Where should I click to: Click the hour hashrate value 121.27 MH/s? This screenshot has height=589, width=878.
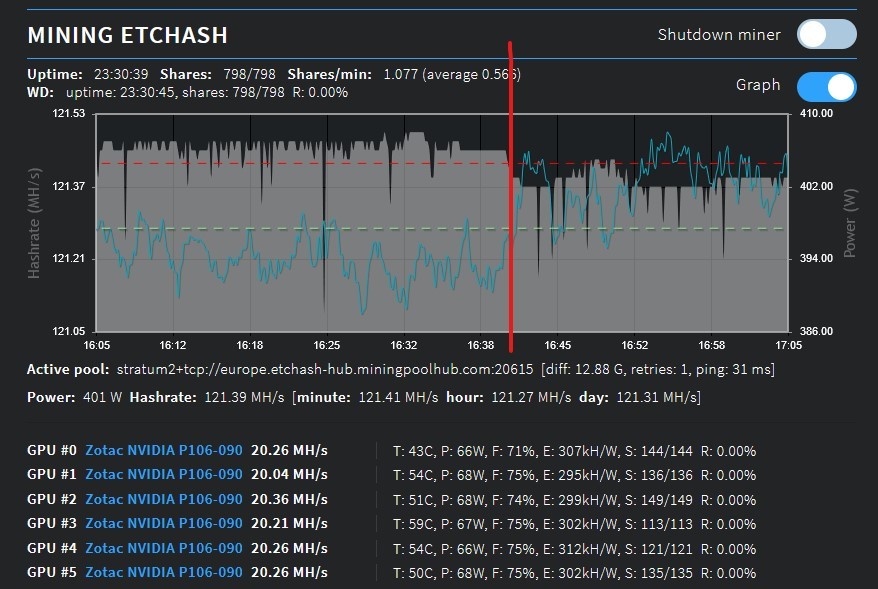(531, 398)
